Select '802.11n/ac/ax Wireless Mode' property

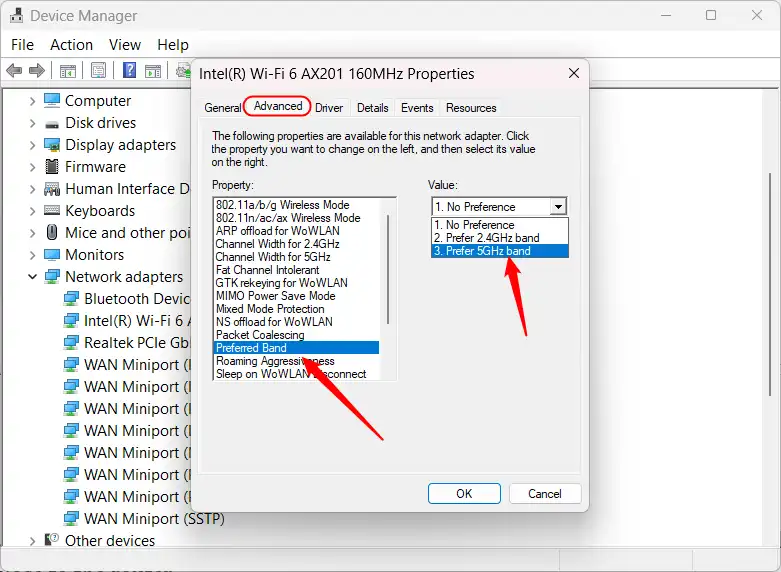(x=297, y=218)
